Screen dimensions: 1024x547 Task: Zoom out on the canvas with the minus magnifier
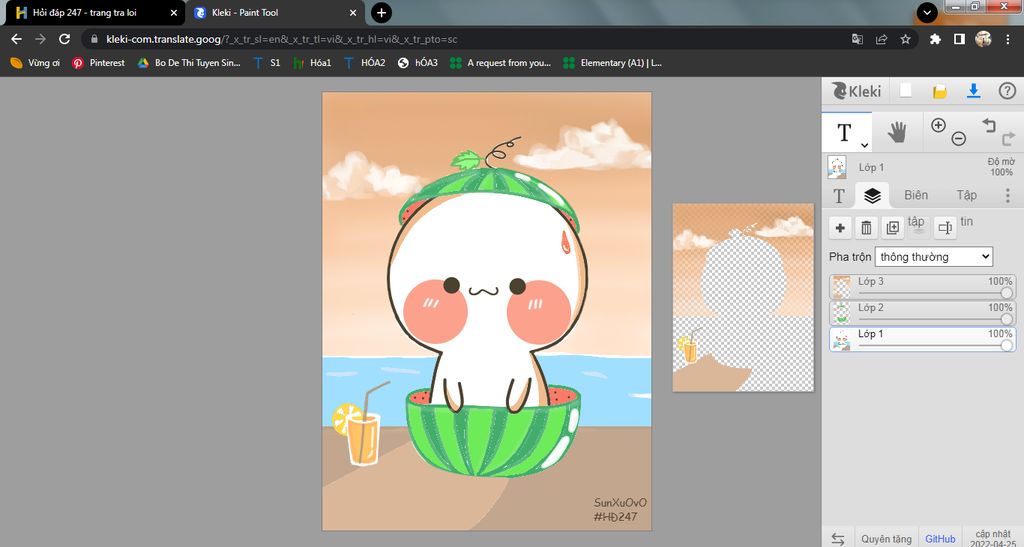point(958,139)
